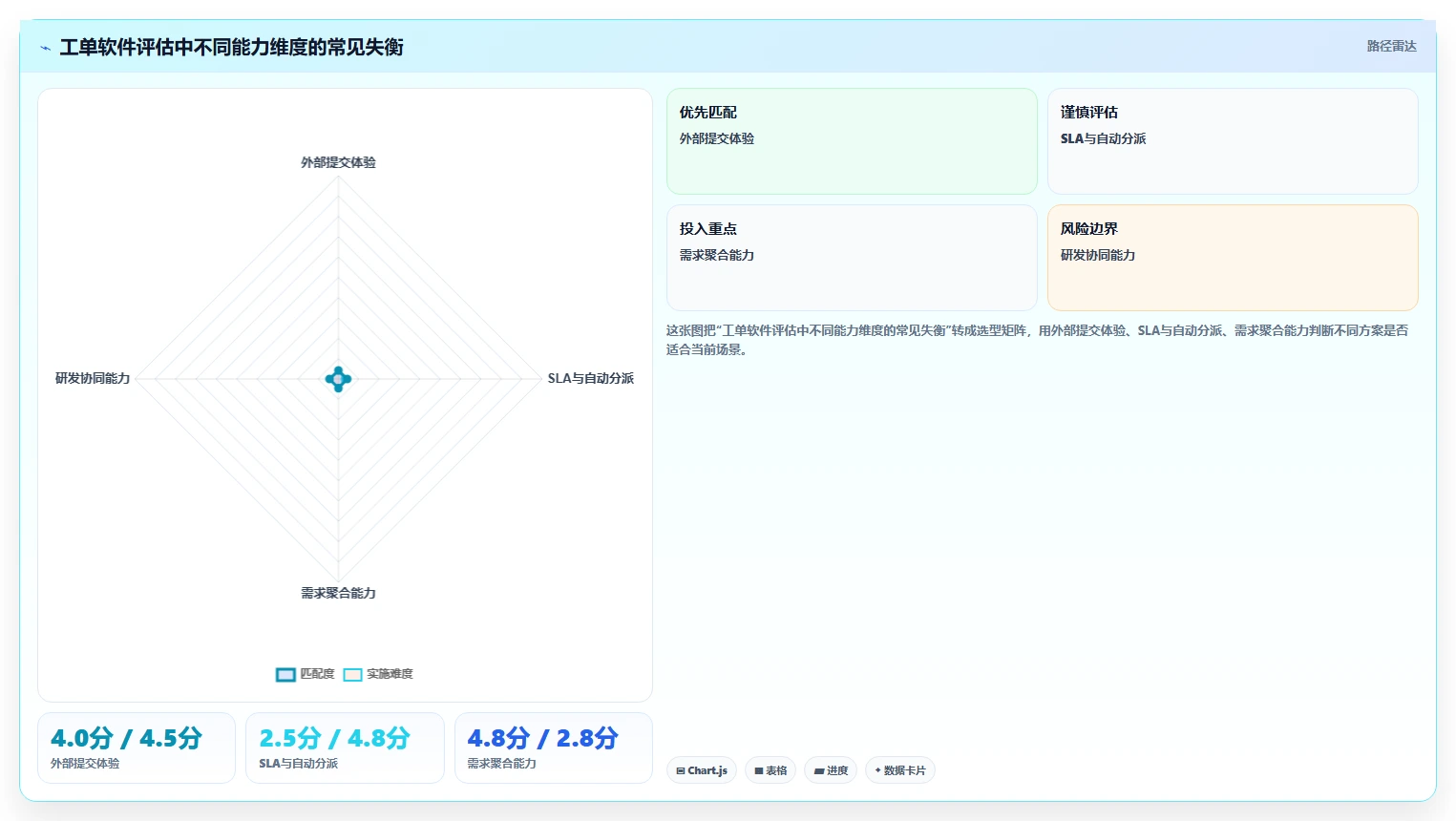This screenshot has height=821, width=1456.
Task: Click 研发协同能力 text in 风险边界 card
Action: (x=1098, y=255)
